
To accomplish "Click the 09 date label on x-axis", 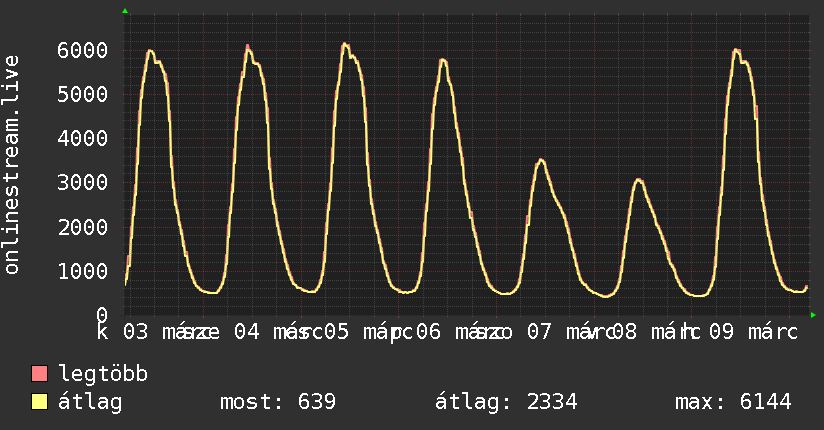I will tap(721, 332).
